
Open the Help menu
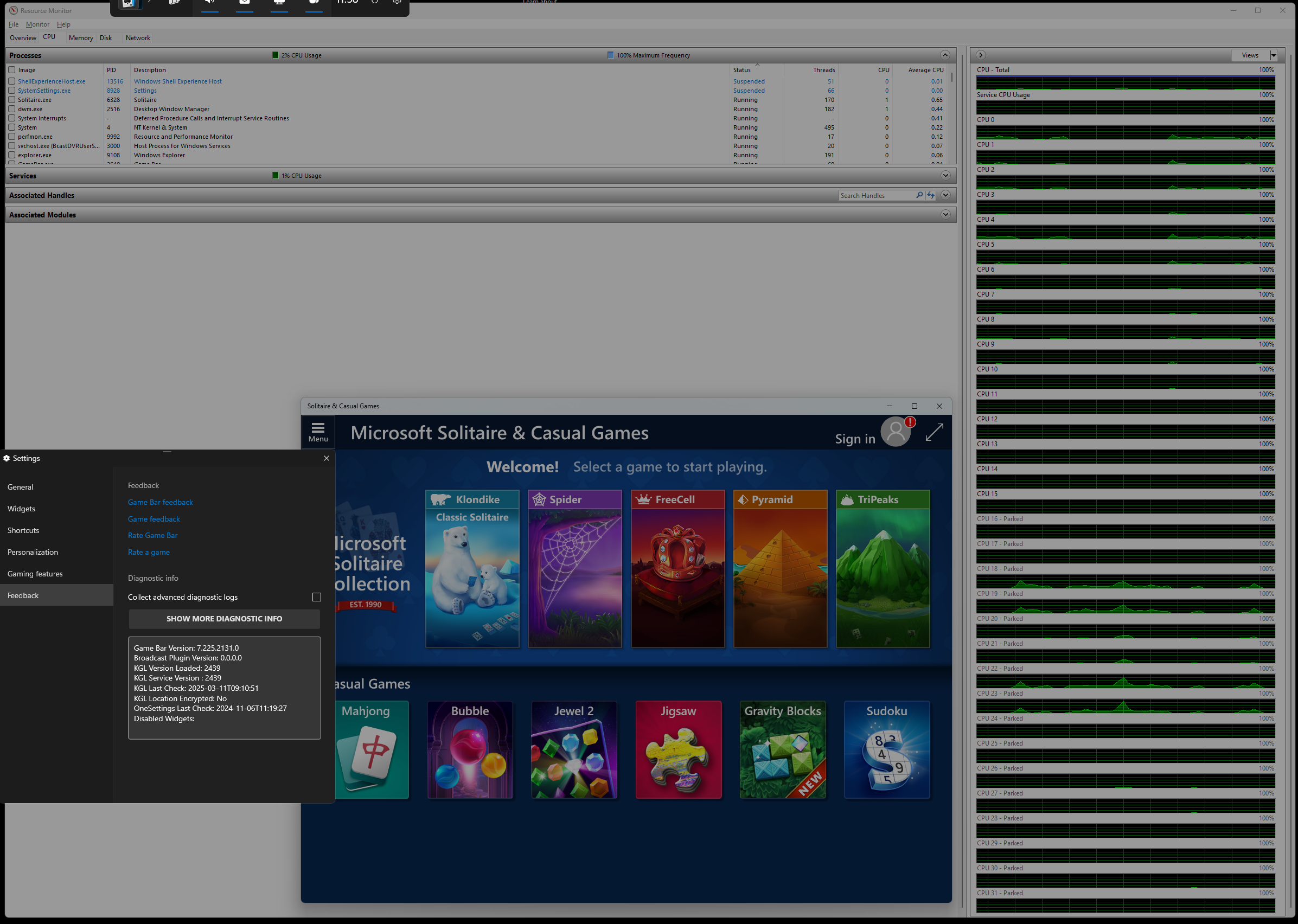[x=63, y=24]
